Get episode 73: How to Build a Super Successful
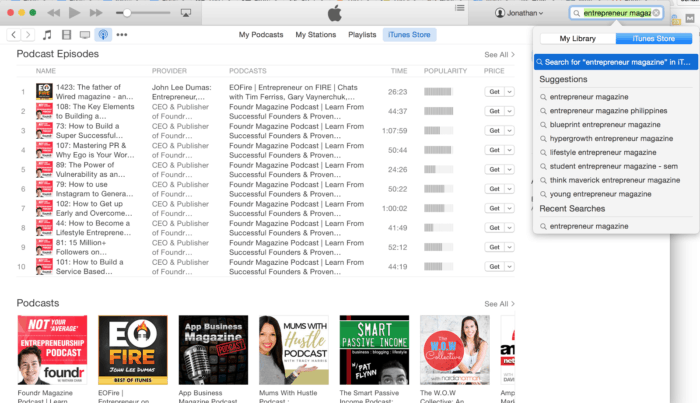The width and height of the screenshot is (700, 403). coord(495,130)
